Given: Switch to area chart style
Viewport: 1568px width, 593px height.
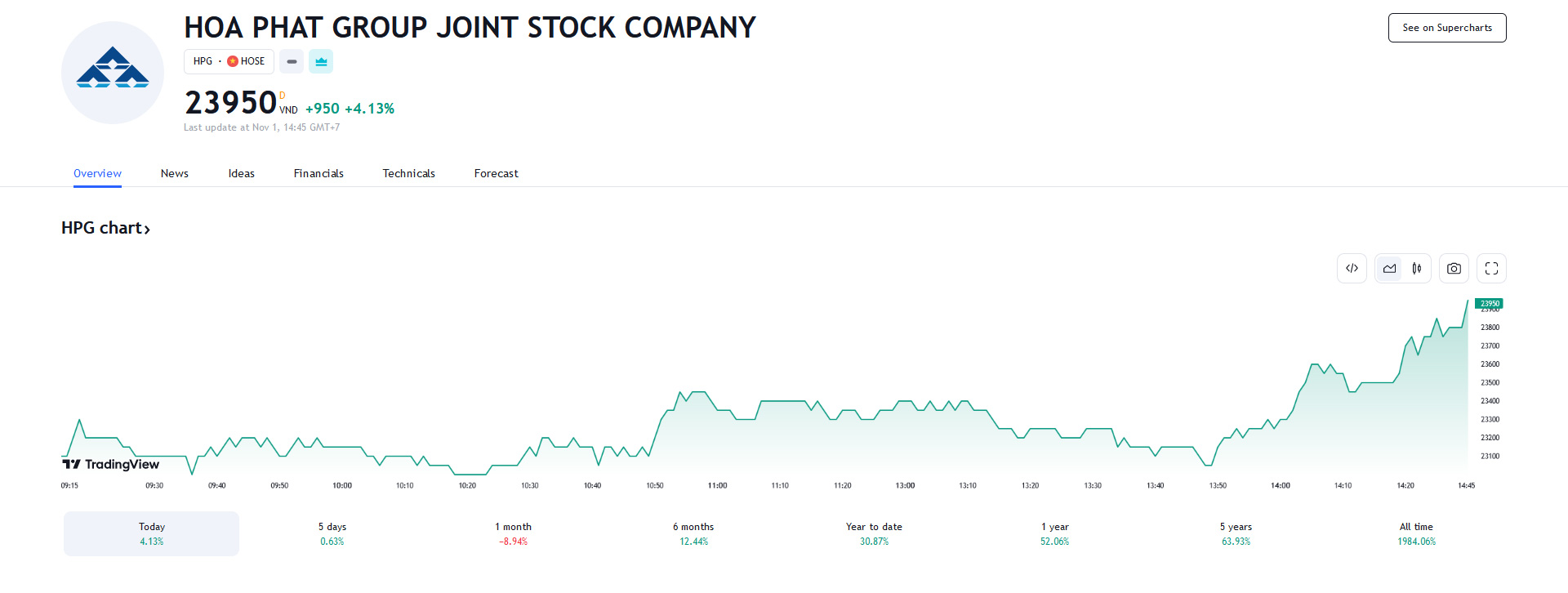Looking at the screenshot, I should (x=1389, y=269).
